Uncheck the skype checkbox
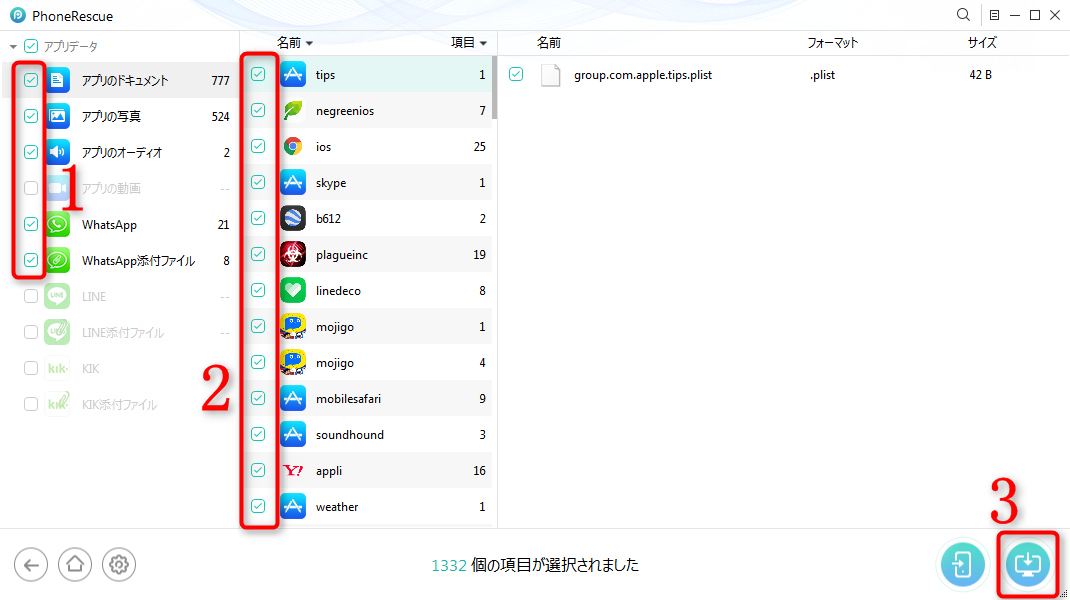This screenshot has height=600, width=1070. (x=258, y=182)
